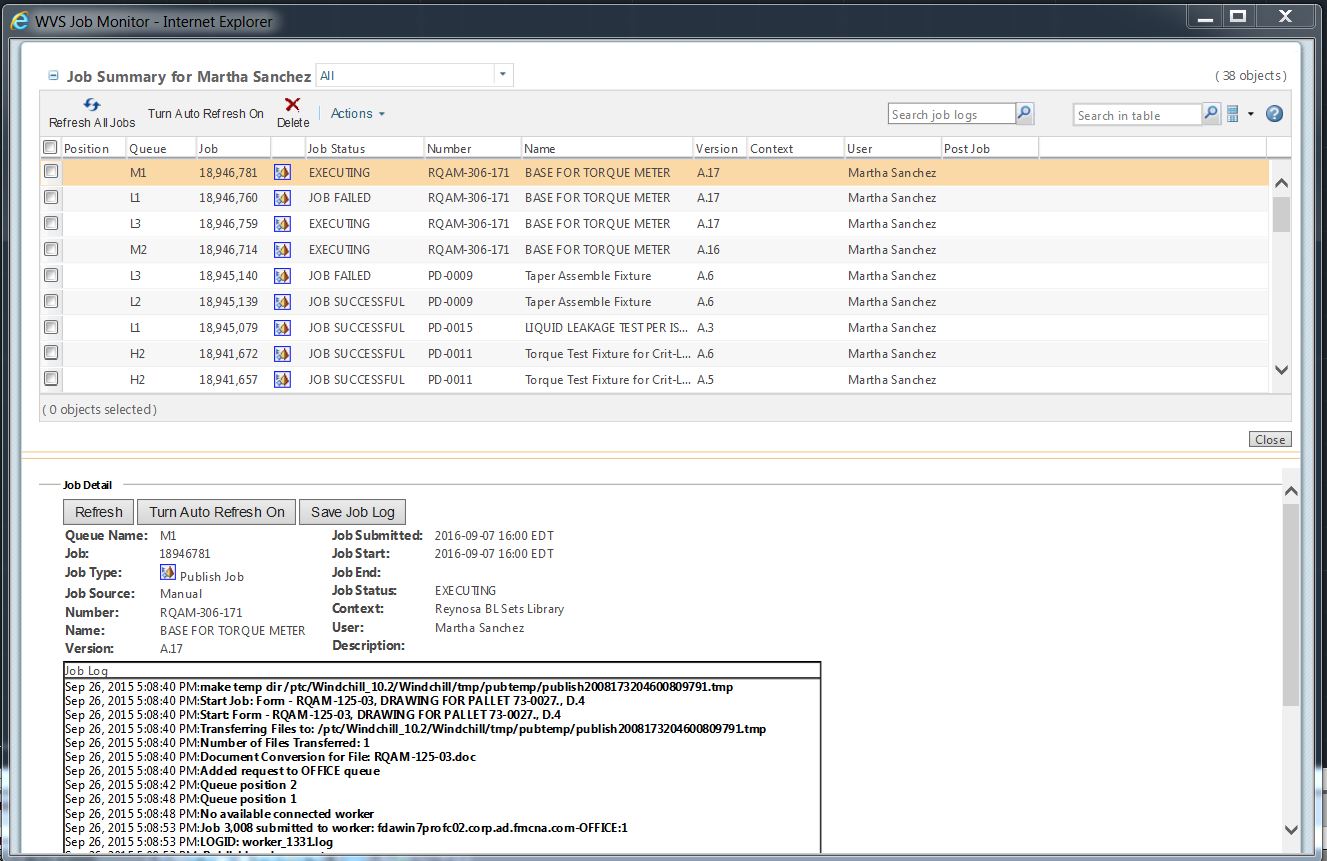Click the Internet Explorer logo in title bar
This screenshot has height=861, width=1327.
click(19, 19)
